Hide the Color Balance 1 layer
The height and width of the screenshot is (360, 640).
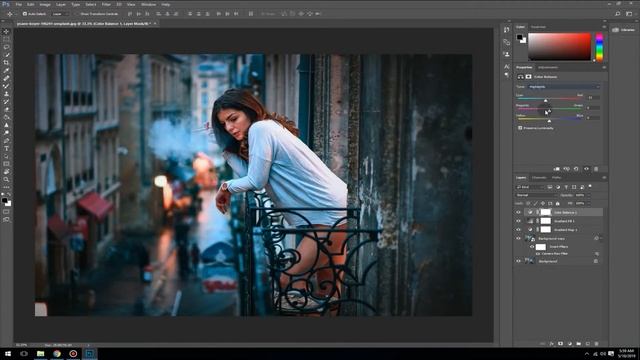click(518, 212)
